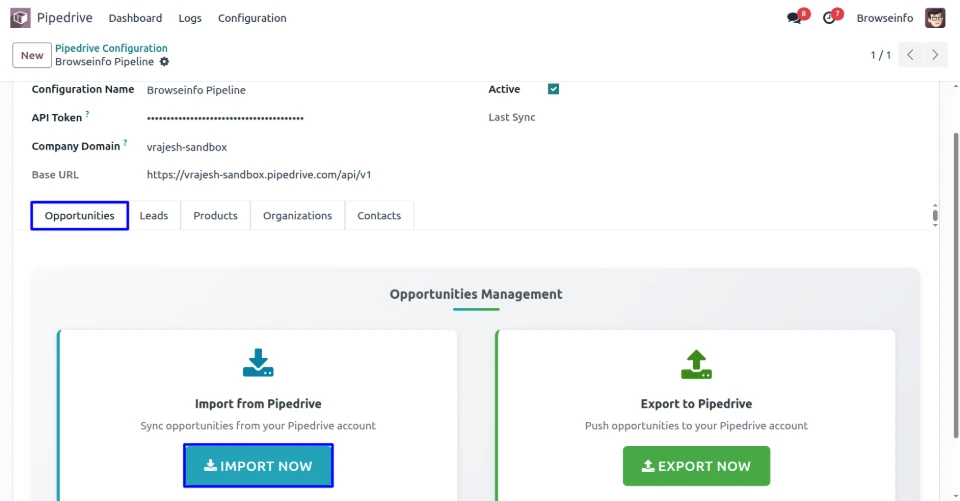Switch to the Products tab

[215, 216]
